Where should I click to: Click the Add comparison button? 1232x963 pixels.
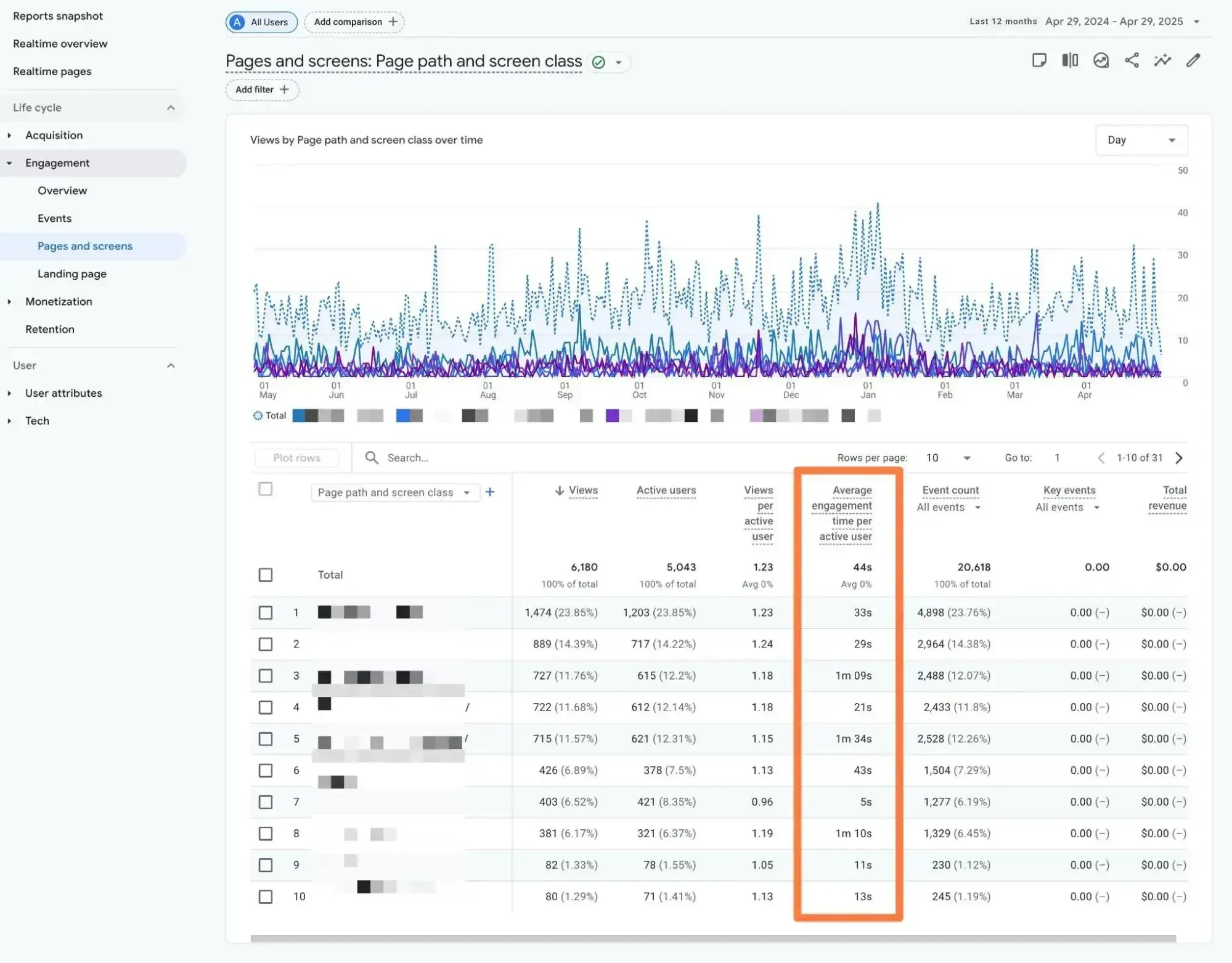click(354, 22)
